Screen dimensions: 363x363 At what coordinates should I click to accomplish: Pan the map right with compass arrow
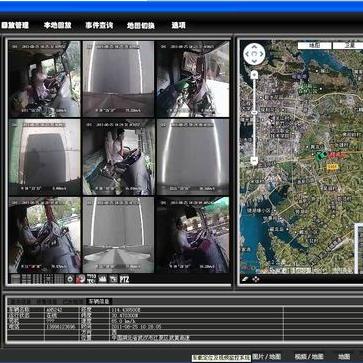point(261,54)
